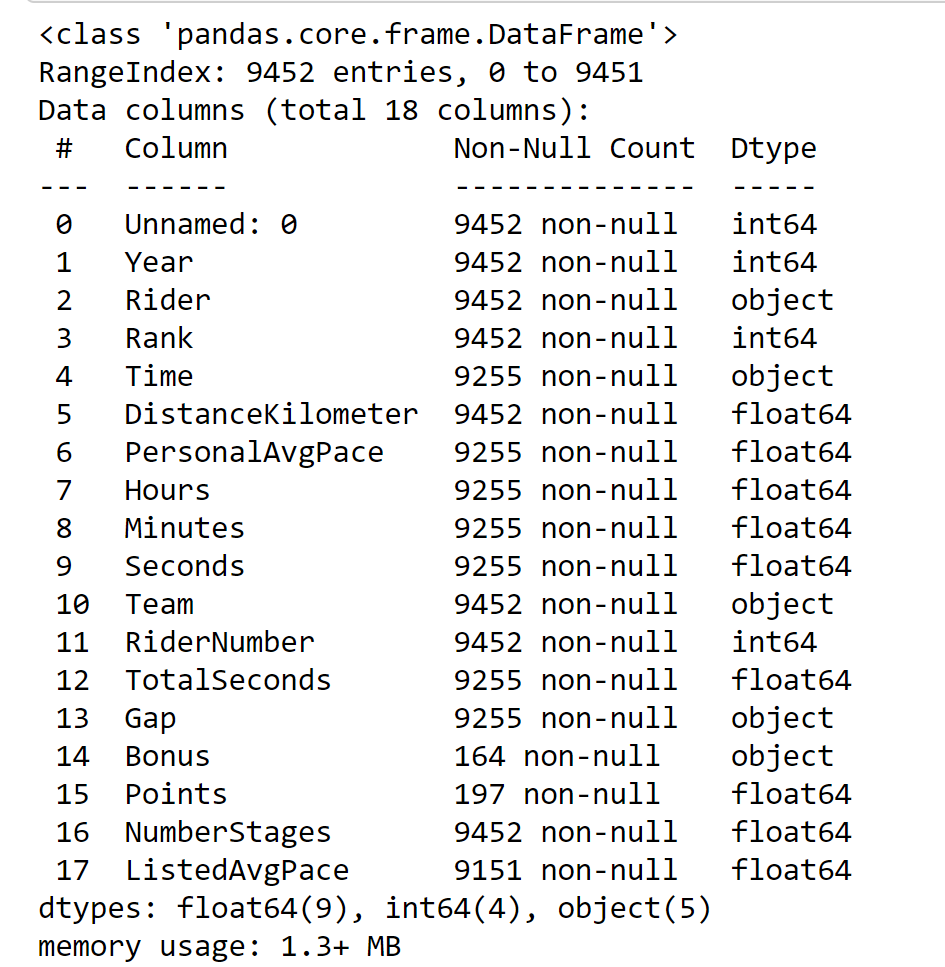Click the 'memory usage: 1.3+ MB' line
Viewport: 945px width, 967px height.
pos(219,946)
